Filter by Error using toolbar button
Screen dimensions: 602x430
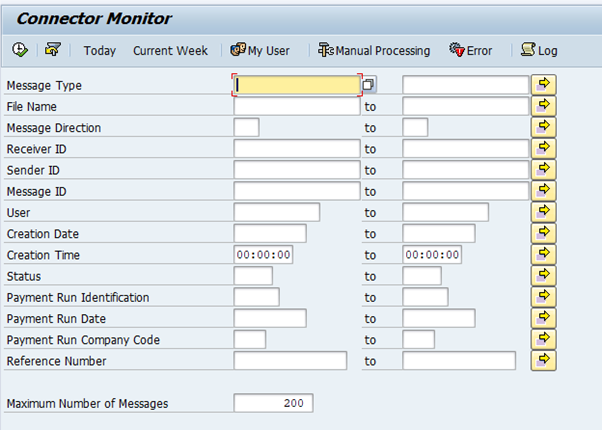click(470, 50)
